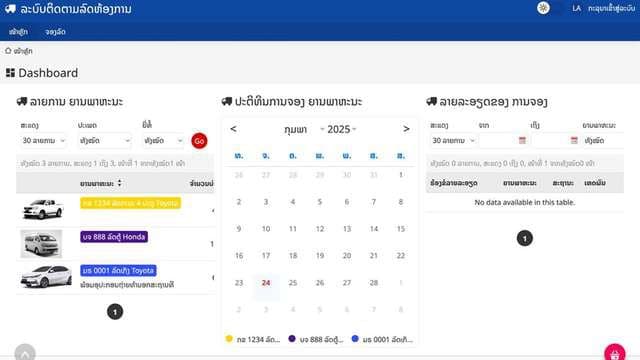Click the Dashboard grid icon
The height and width of the screenshot is (360, 640).
point(10,73)
